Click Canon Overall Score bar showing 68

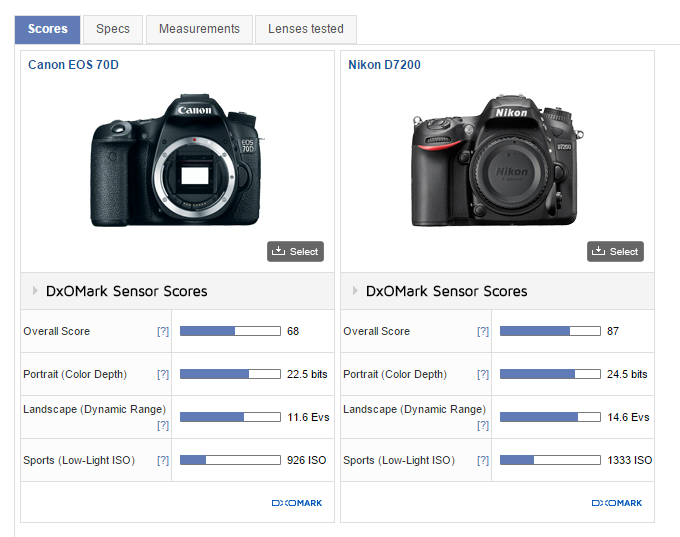pyautogui.click(x=230, y=331)
